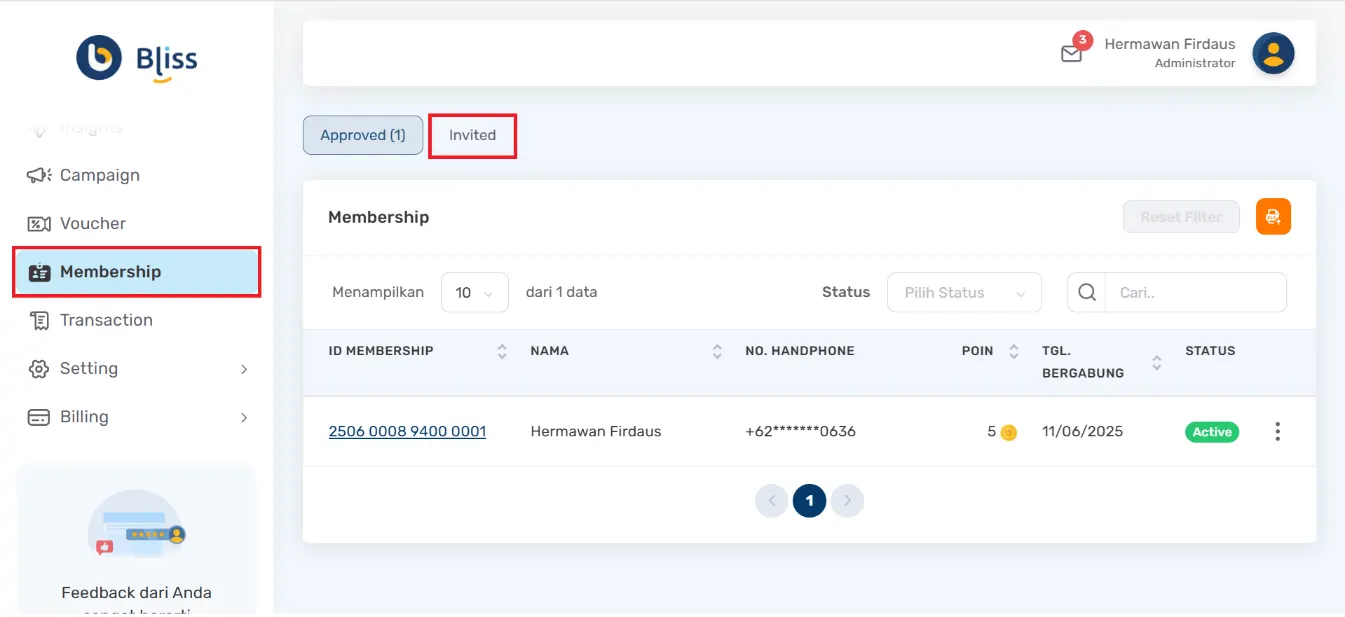1345x617 pixels.
Task: Click the Cari search input field
Action: click(x=1195, y=293)
